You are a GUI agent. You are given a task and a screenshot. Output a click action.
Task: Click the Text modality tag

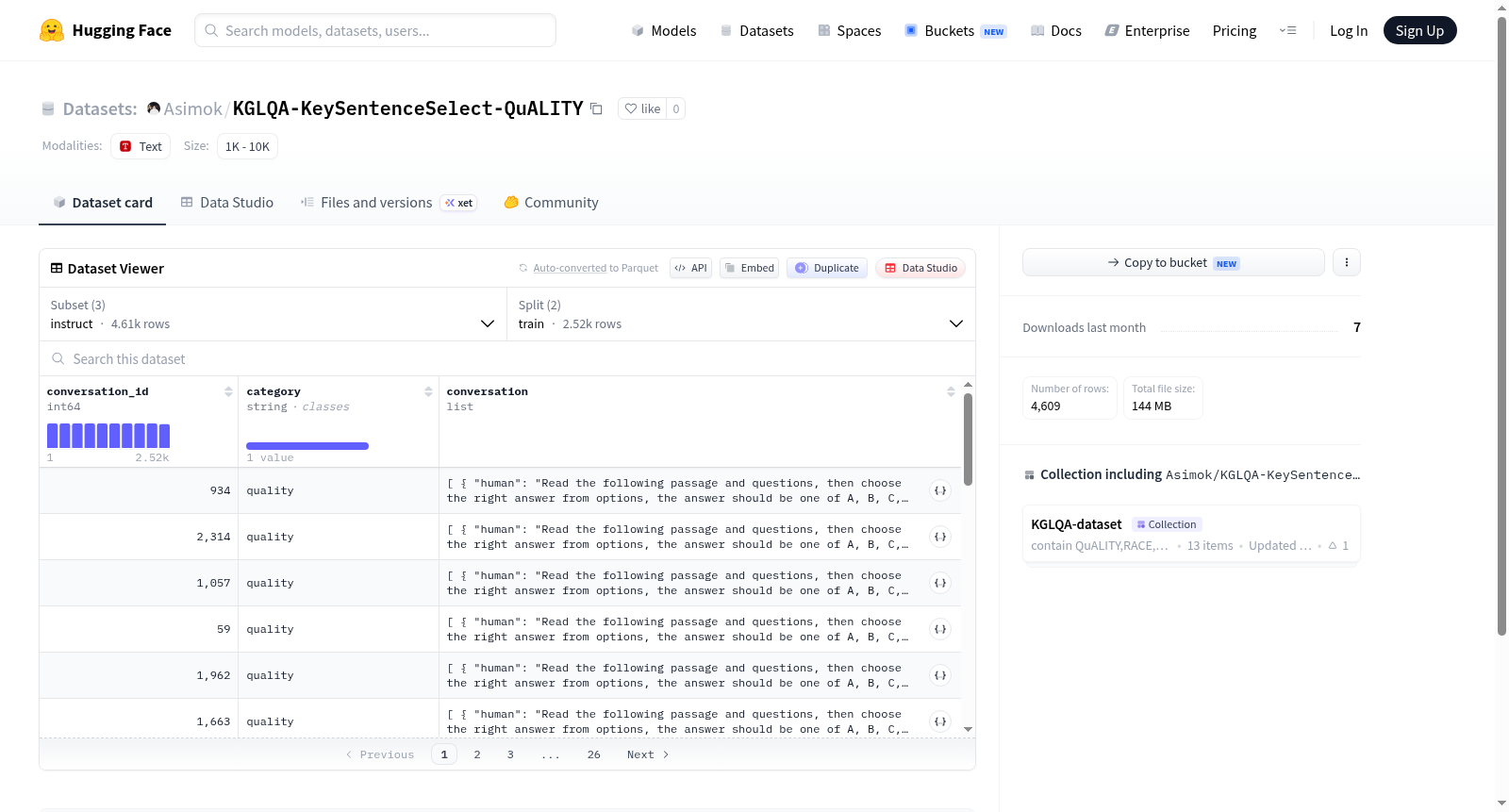coord(141,146)
